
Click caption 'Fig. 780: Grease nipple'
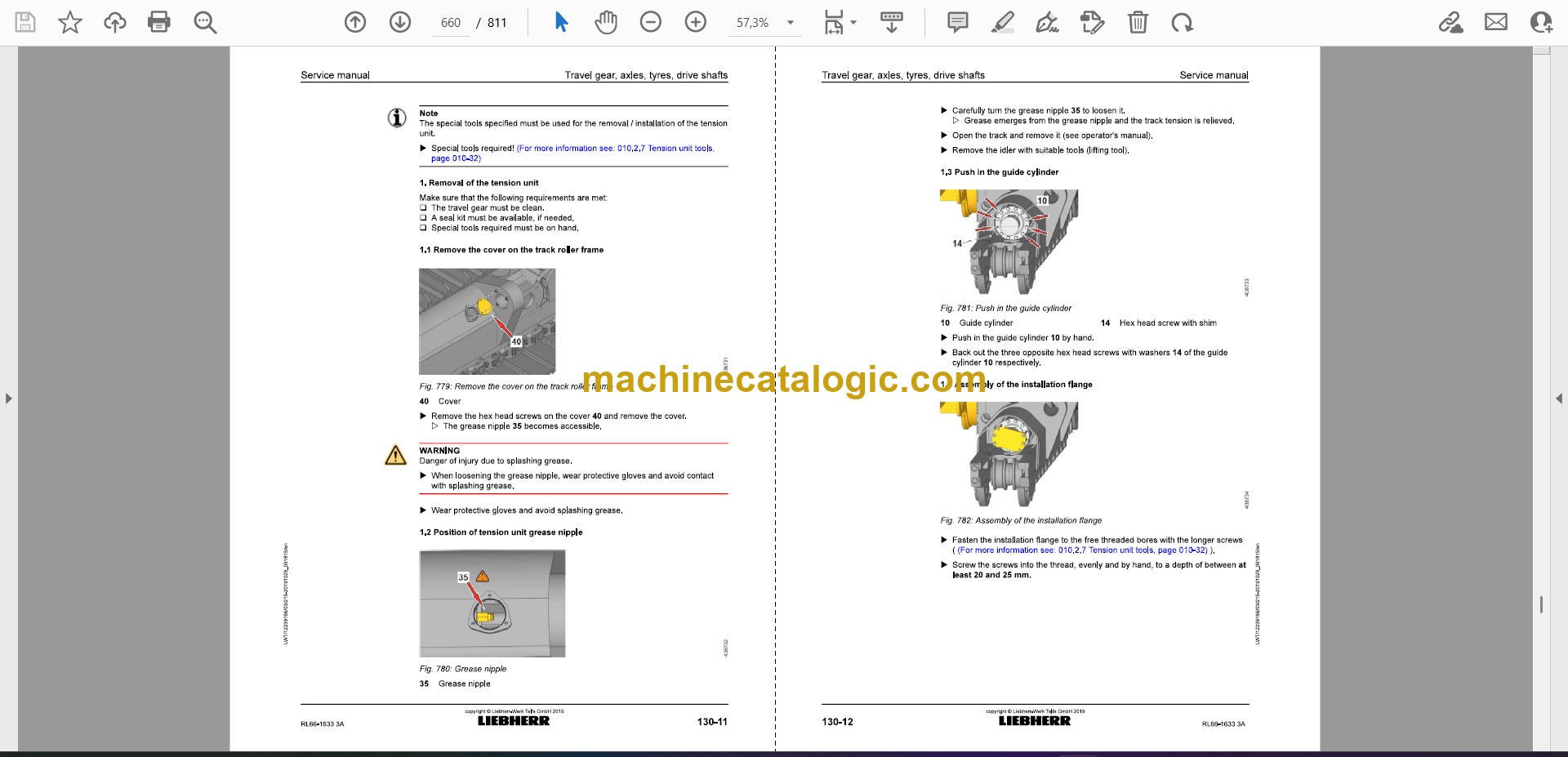(463, 669)
